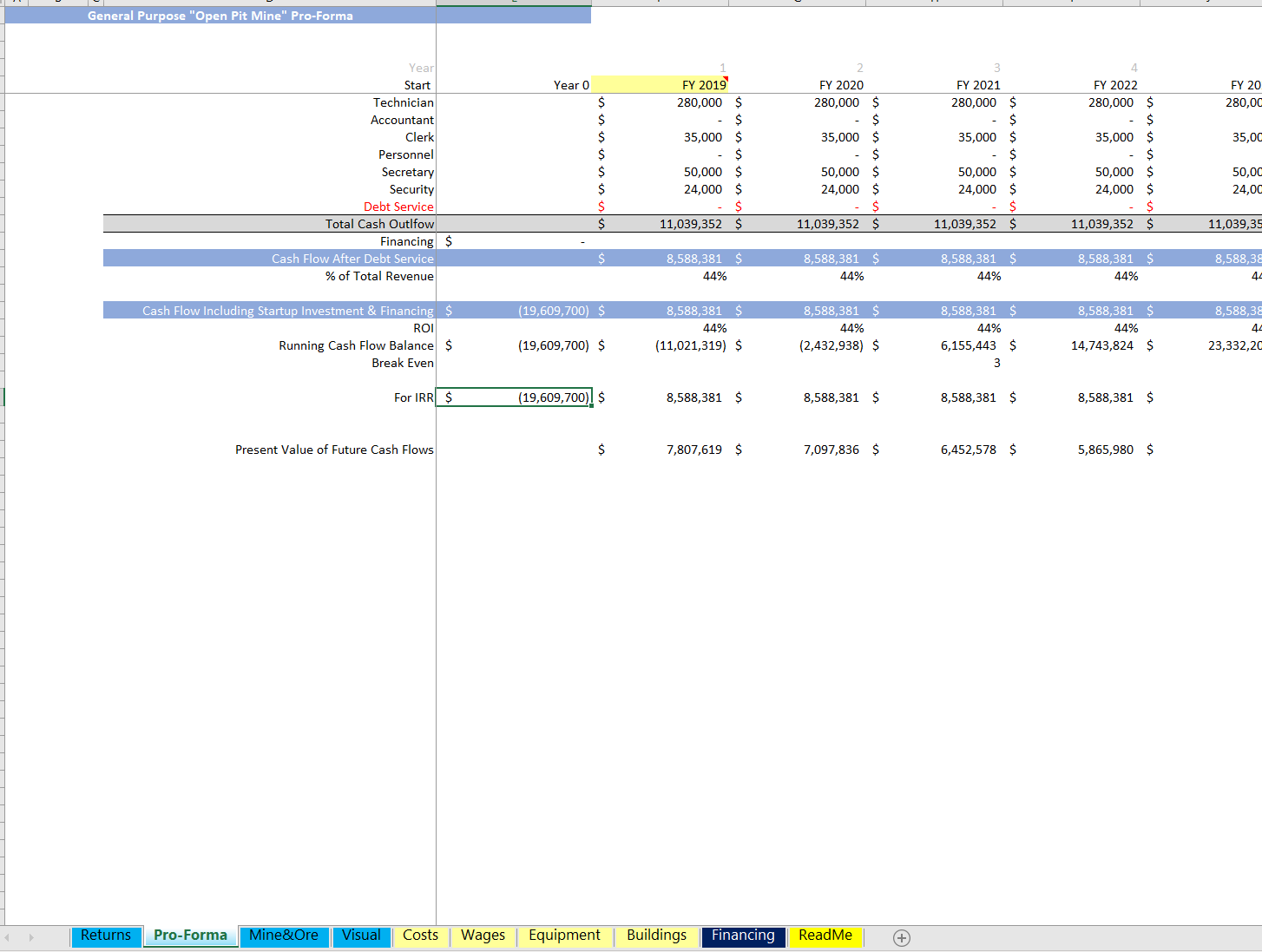This screenshot has height=952, width=1262.
Task: Select the Financing sheet tab
Action: coord(743,936)
